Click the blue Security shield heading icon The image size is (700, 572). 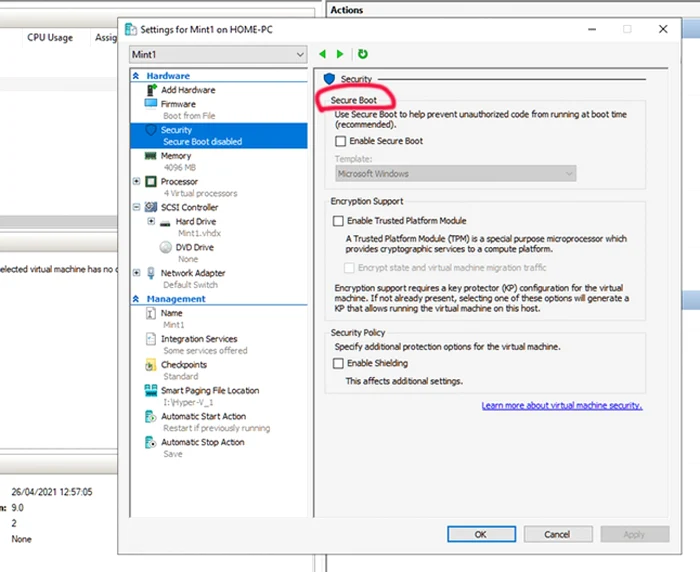click(x=329, y=79)
